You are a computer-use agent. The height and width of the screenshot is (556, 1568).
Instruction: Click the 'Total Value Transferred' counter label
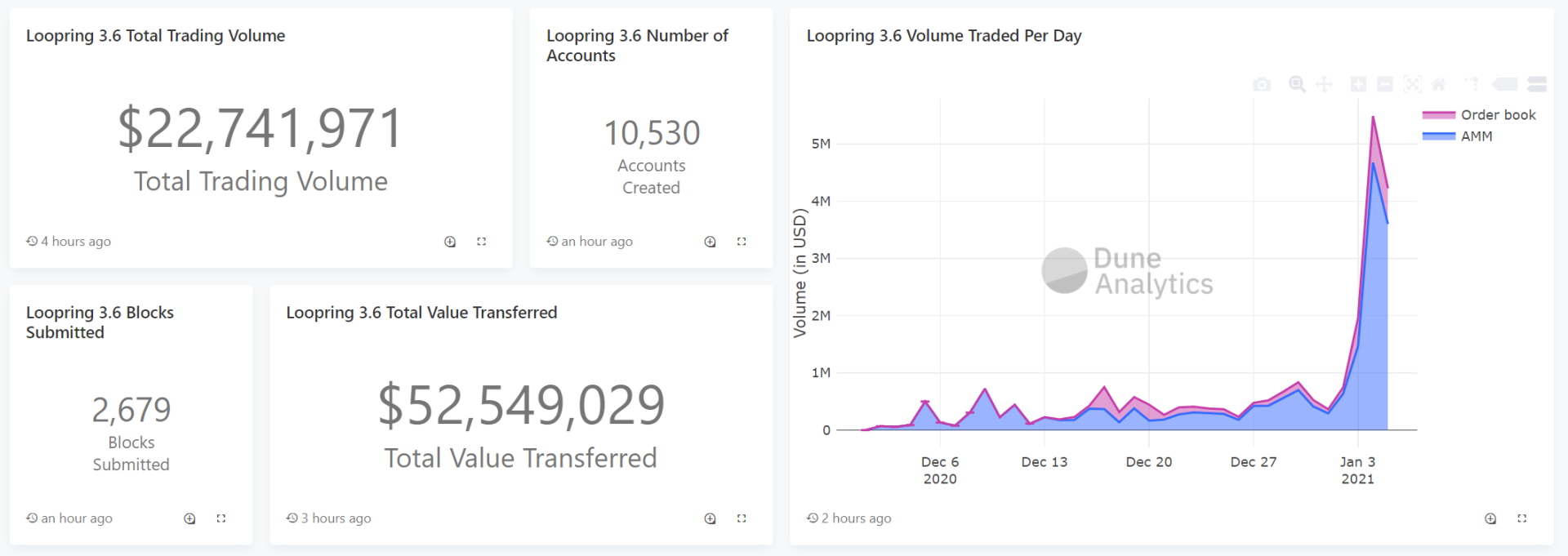(521, 458)
